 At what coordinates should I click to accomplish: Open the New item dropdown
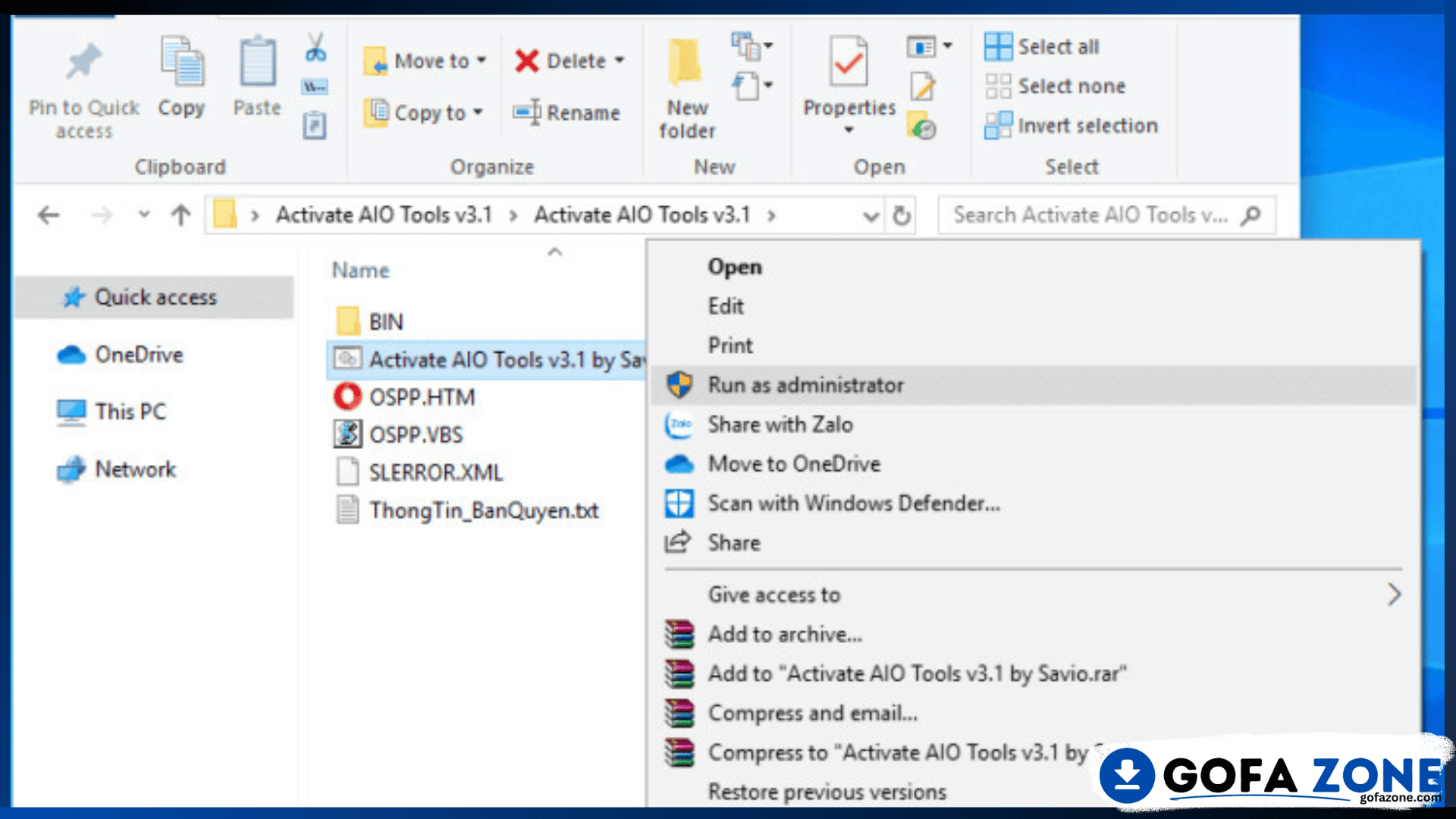(x=752, y=47)
